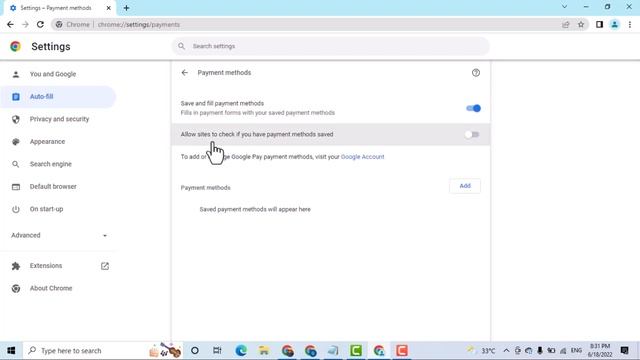The height and width of the screenshot is (360, 640).
Task: Click the ENG language indicator
Action: pyautogui.click(x=576, y=351)
